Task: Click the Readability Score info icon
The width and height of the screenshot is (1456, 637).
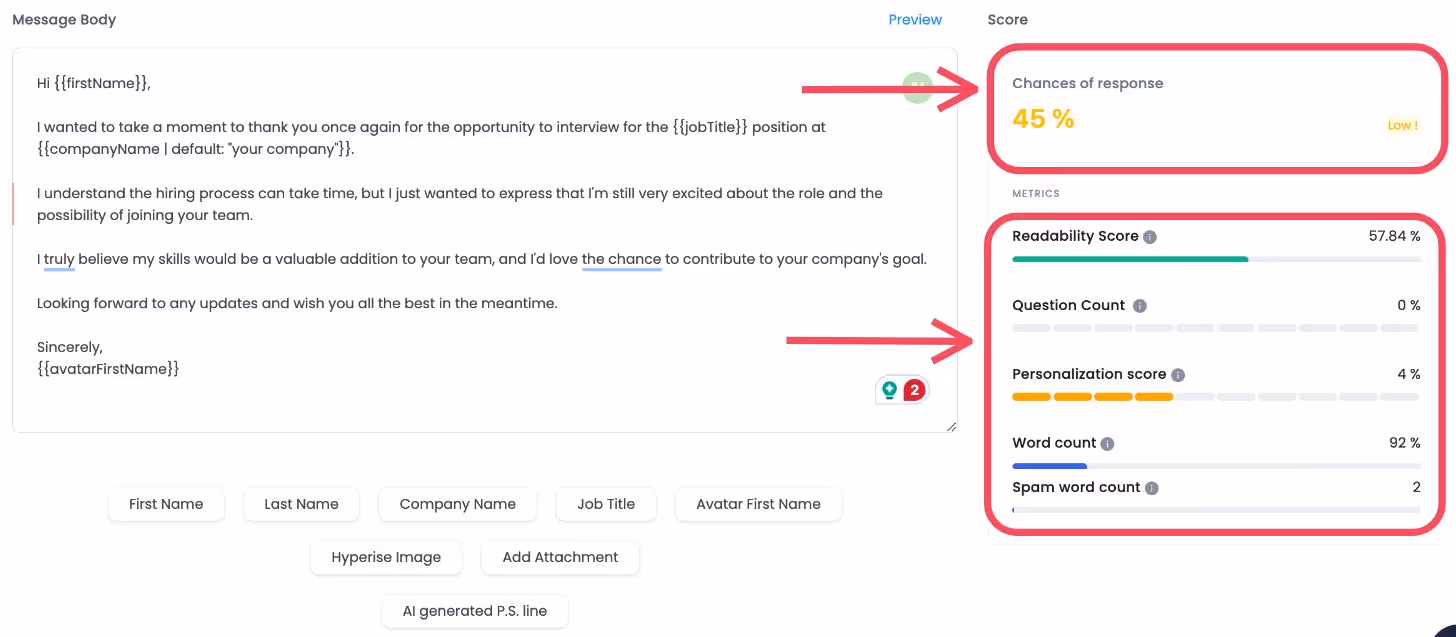Action: click(1149, 236)
